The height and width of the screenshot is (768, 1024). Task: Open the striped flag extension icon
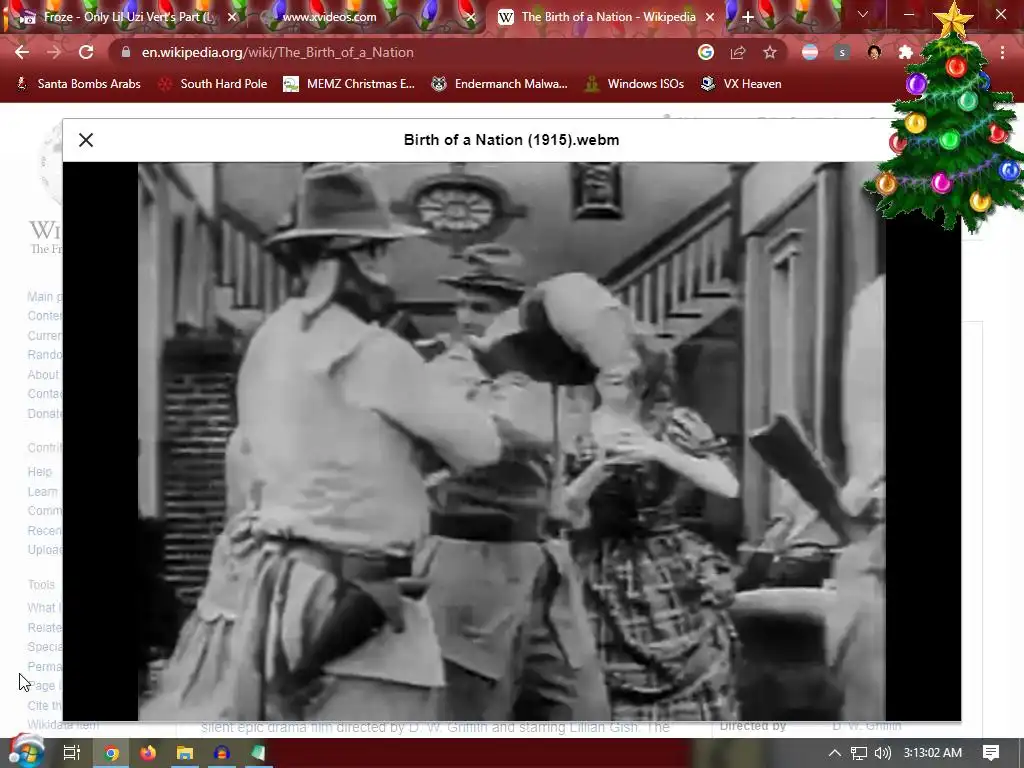810,52
